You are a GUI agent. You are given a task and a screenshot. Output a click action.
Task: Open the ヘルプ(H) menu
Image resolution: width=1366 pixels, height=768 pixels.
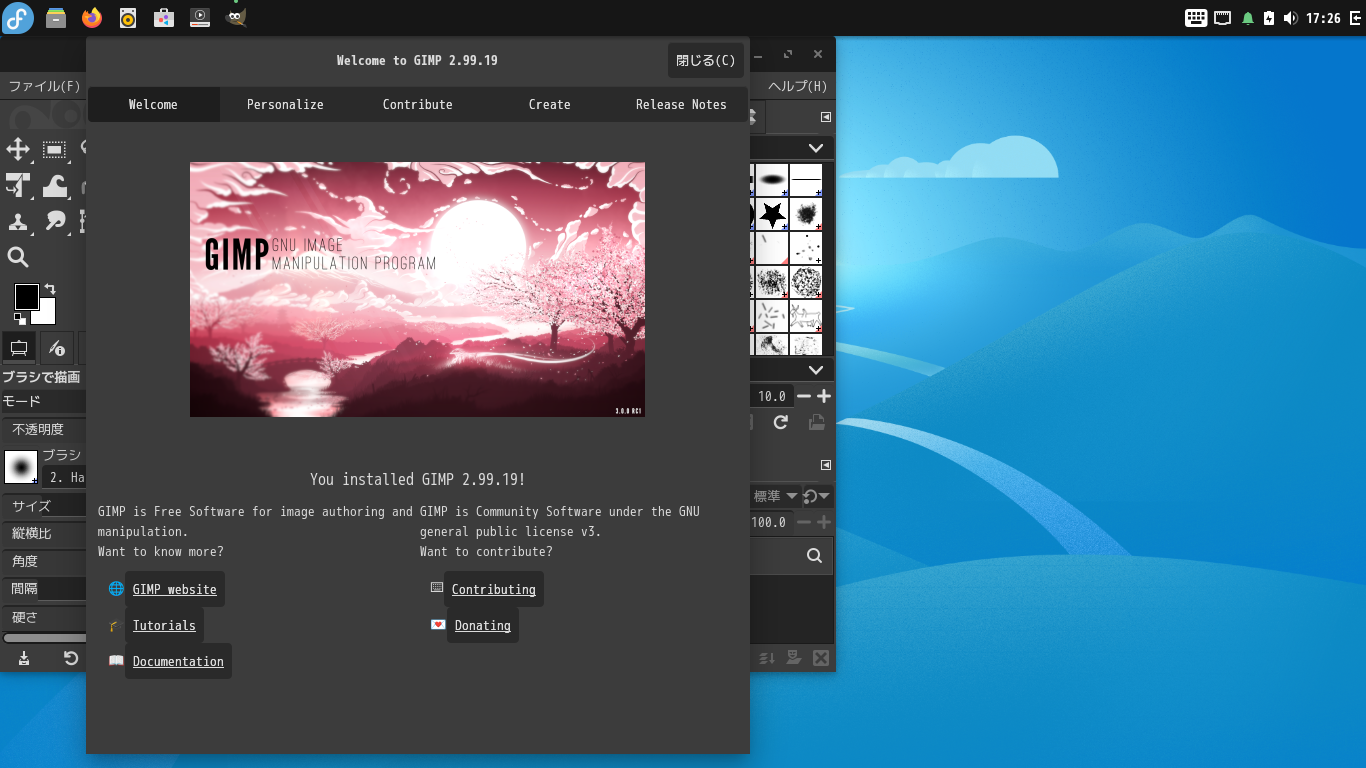(x=797, y=86)
